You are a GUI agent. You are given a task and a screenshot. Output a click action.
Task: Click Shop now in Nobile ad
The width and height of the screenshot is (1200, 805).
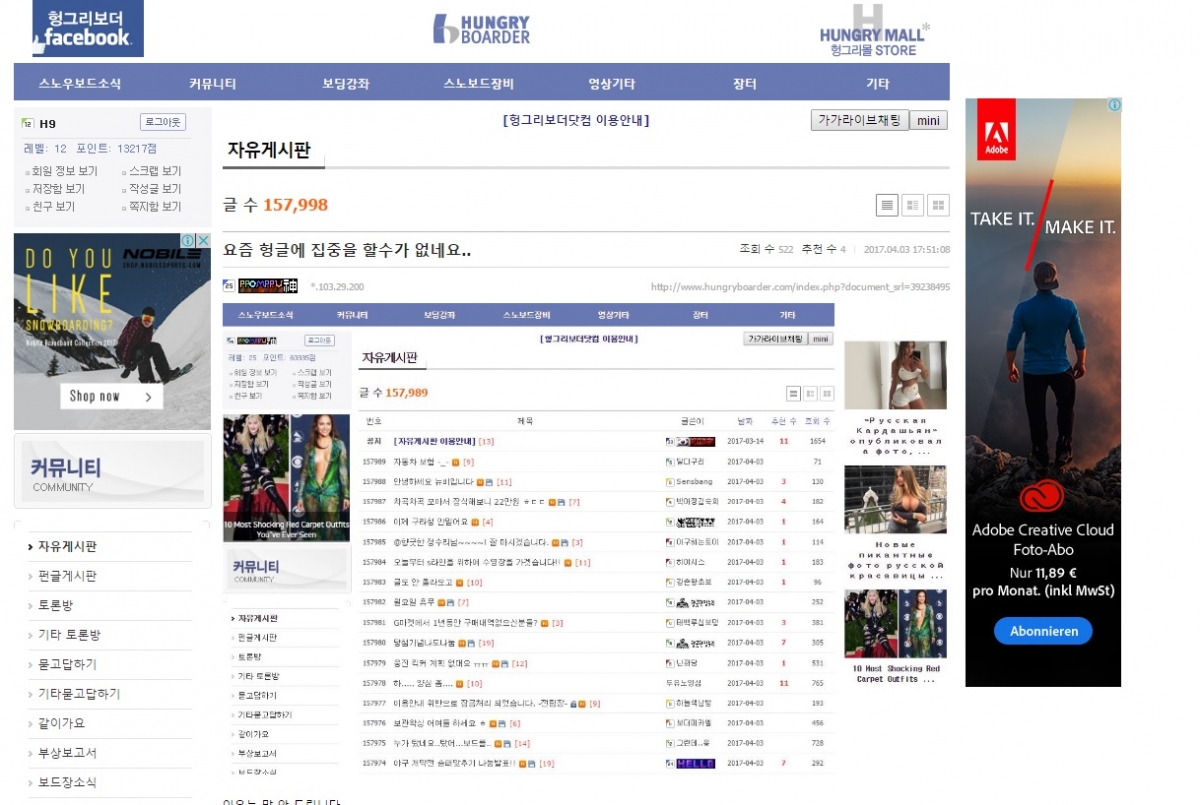(x=110, y=396)
